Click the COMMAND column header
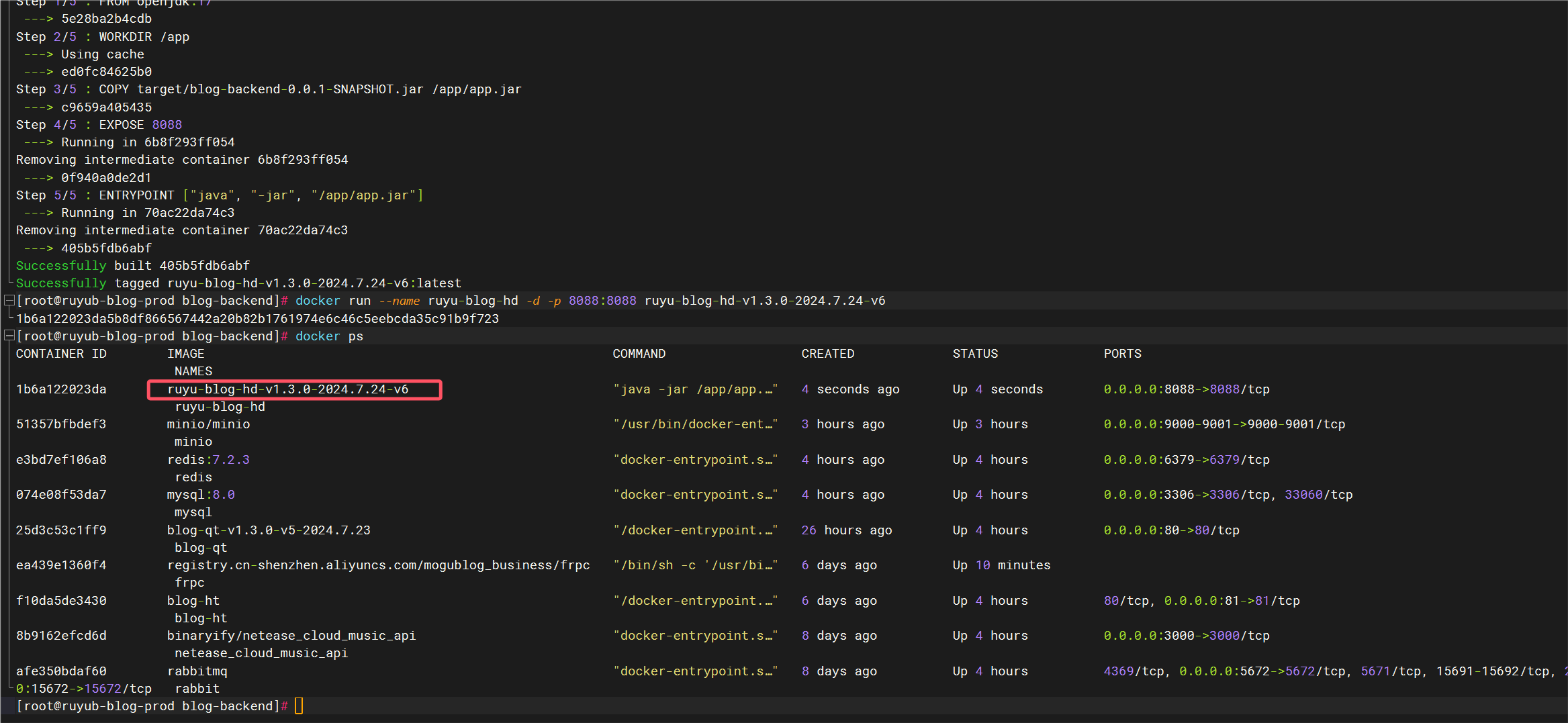 point(639,354)
